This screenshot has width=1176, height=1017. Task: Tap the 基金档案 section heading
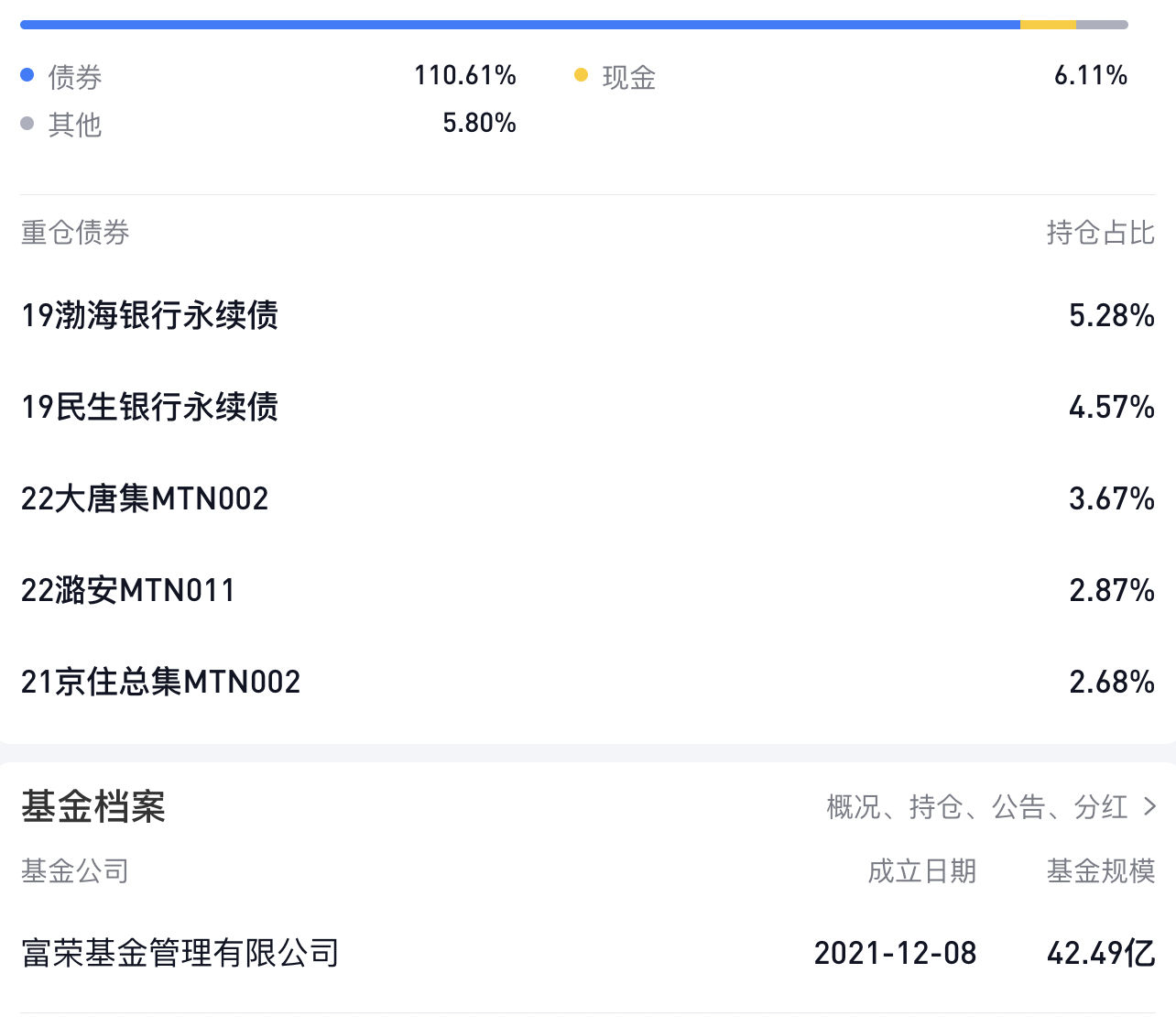click(x=93, y=806)
